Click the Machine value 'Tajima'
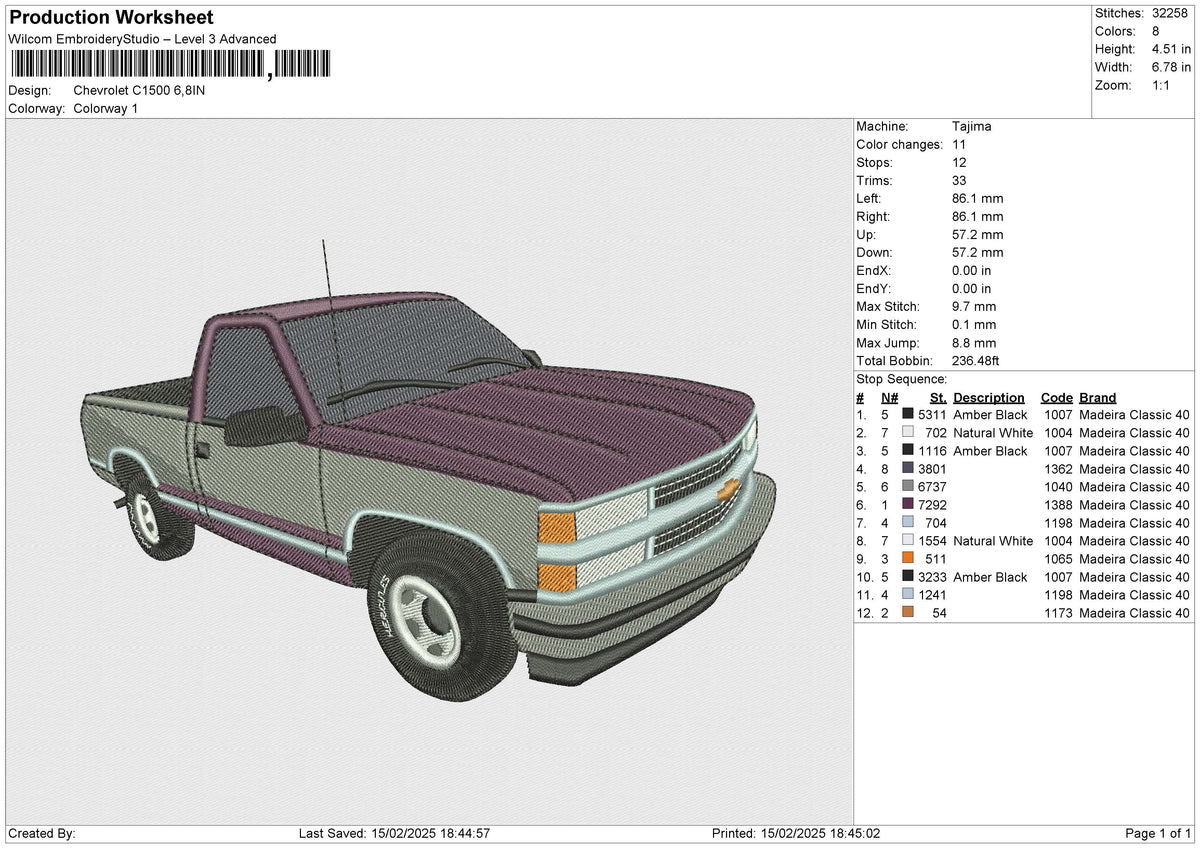 [972, 127]
